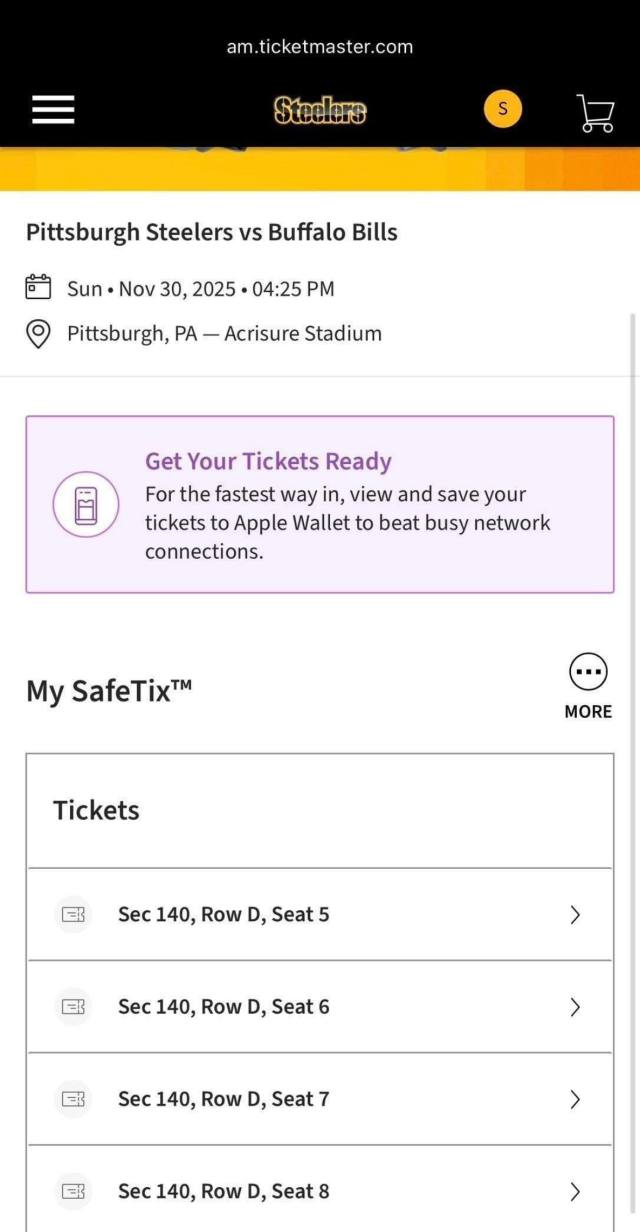Screen dimensions: 640x1232
Task: Tap the location pin icon
Action: pos(38,334)
